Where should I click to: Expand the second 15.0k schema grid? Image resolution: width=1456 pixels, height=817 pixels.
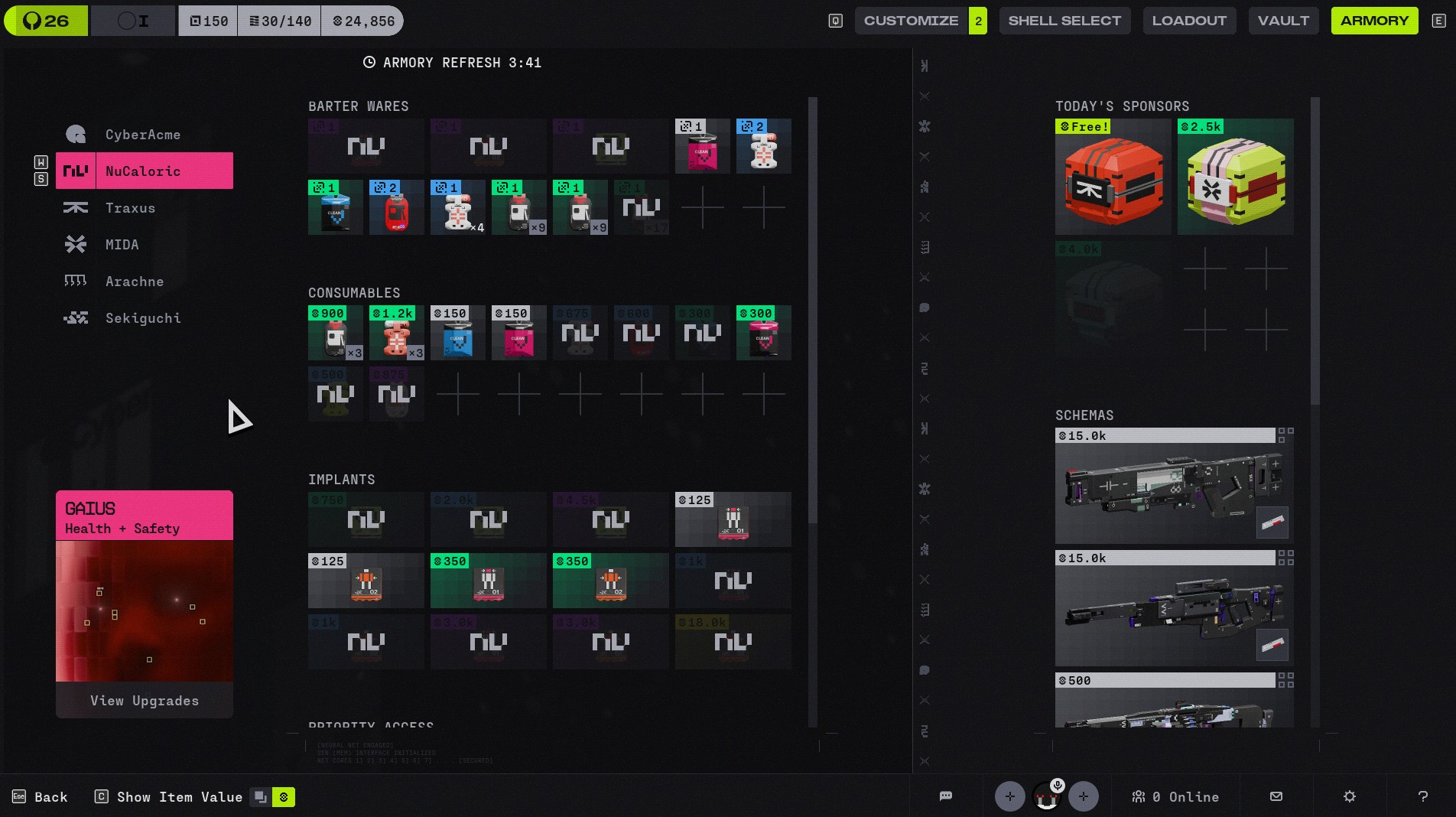click(1285, 558)
